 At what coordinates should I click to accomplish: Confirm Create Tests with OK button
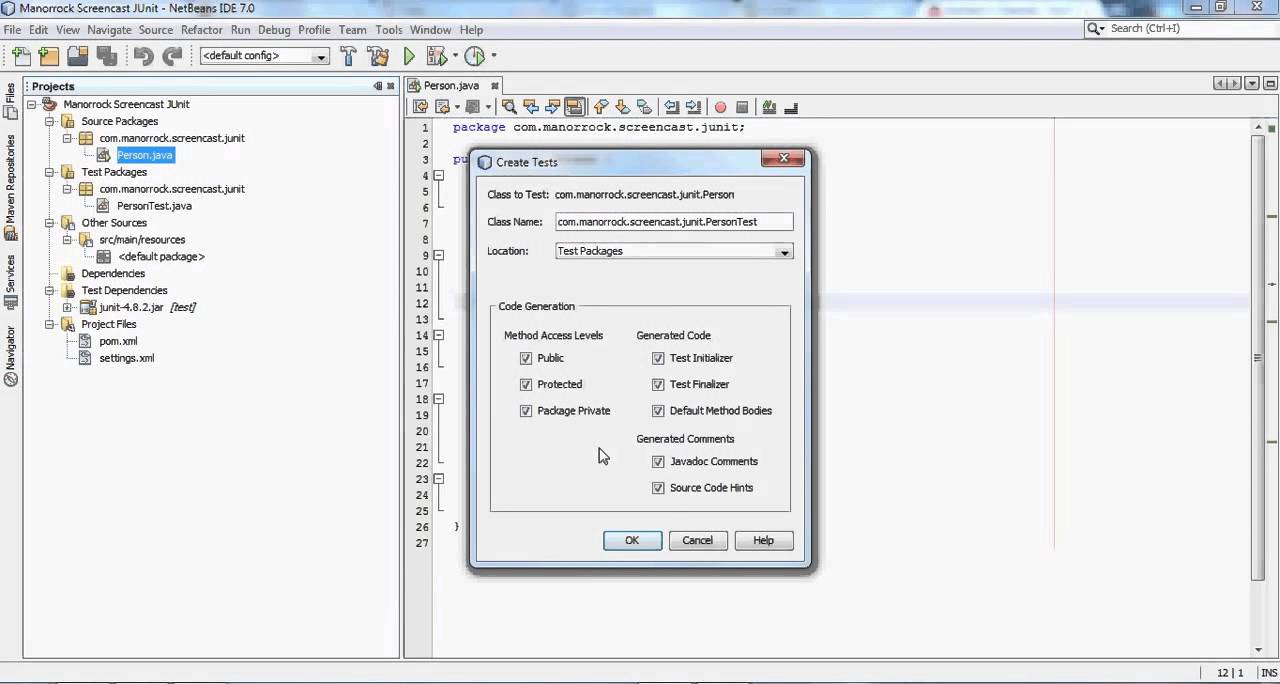[x=632, y=541]
